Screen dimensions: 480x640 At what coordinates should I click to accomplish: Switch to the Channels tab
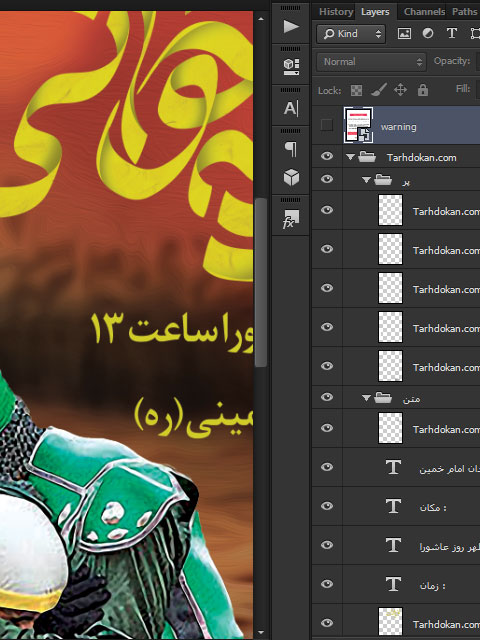(x=424, y=11)
